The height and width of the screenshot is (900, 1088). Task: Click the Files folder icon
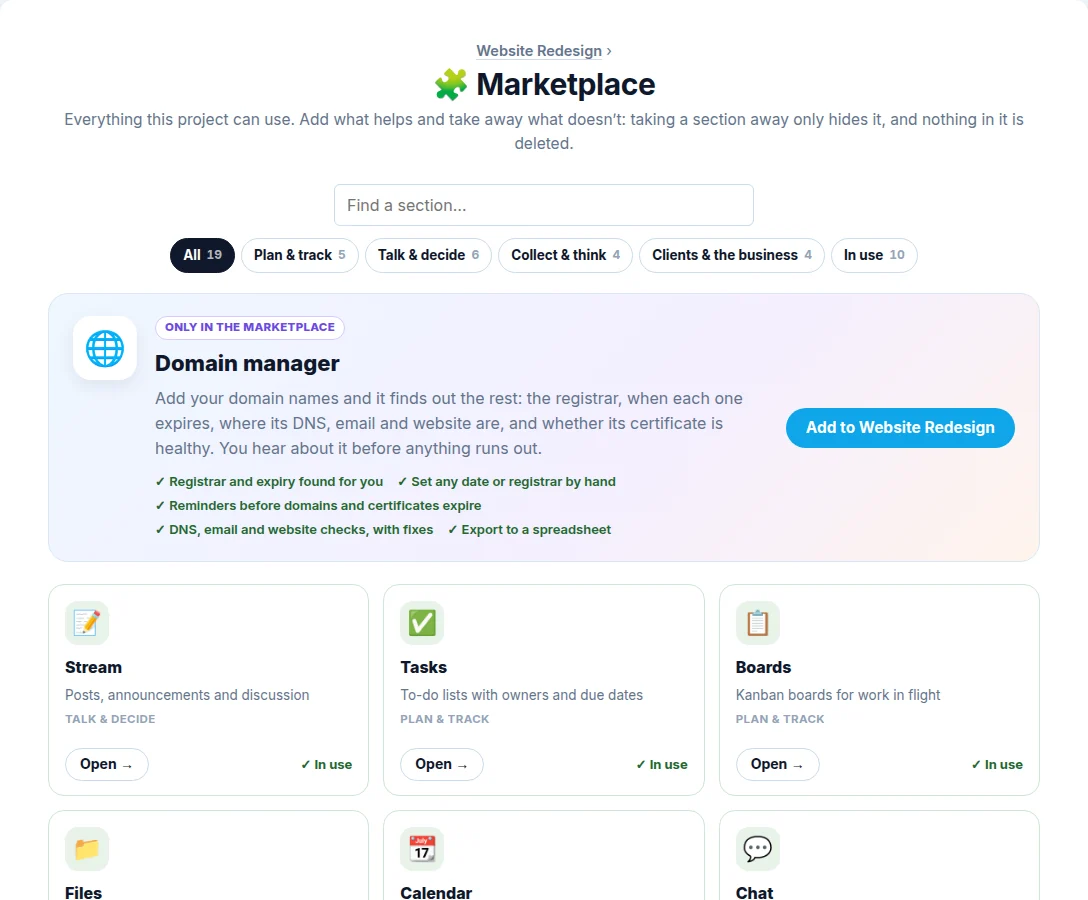point(87,849)
